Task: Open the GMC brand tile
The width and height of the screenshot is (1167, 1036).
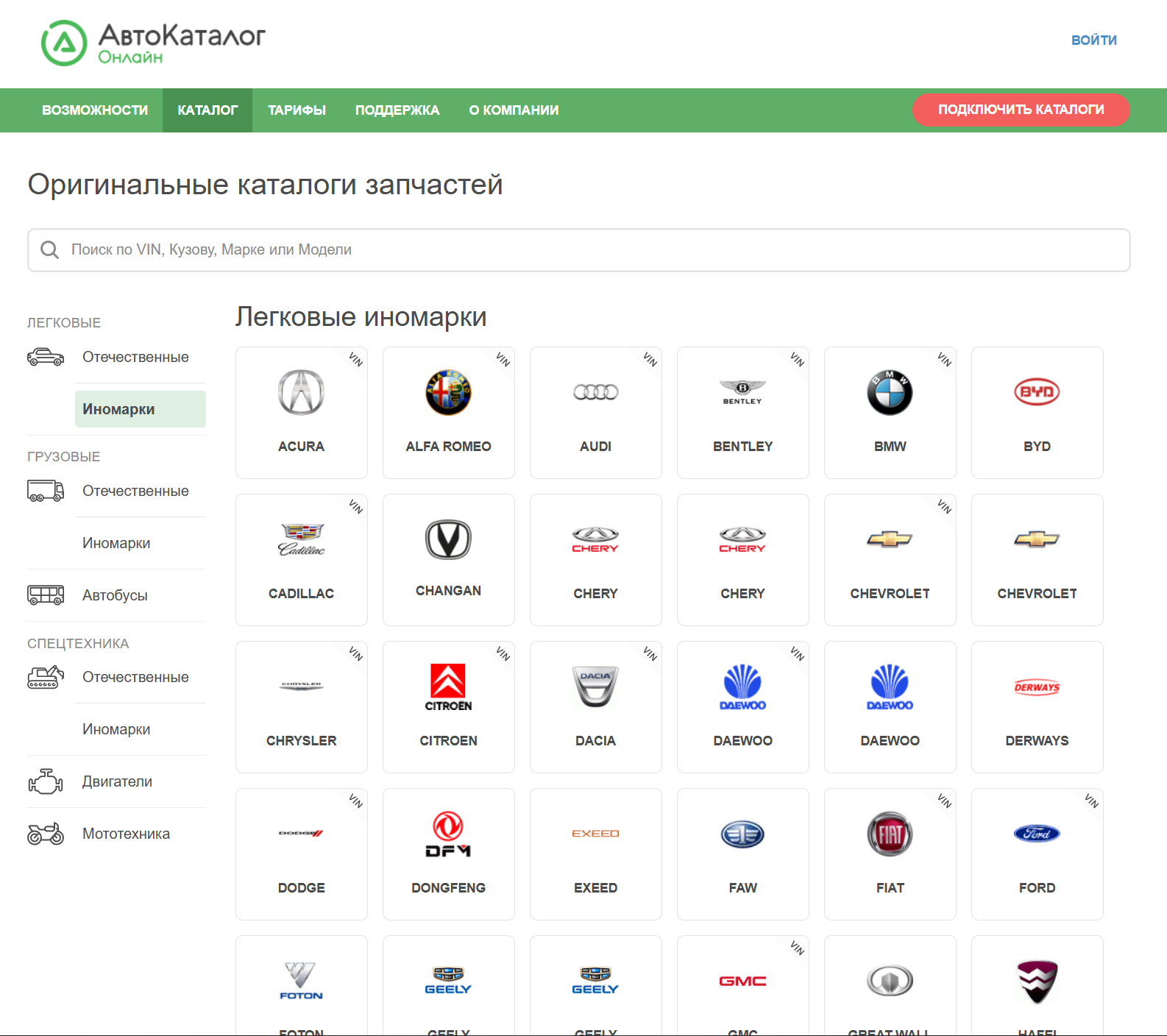Action: point(743,986)
